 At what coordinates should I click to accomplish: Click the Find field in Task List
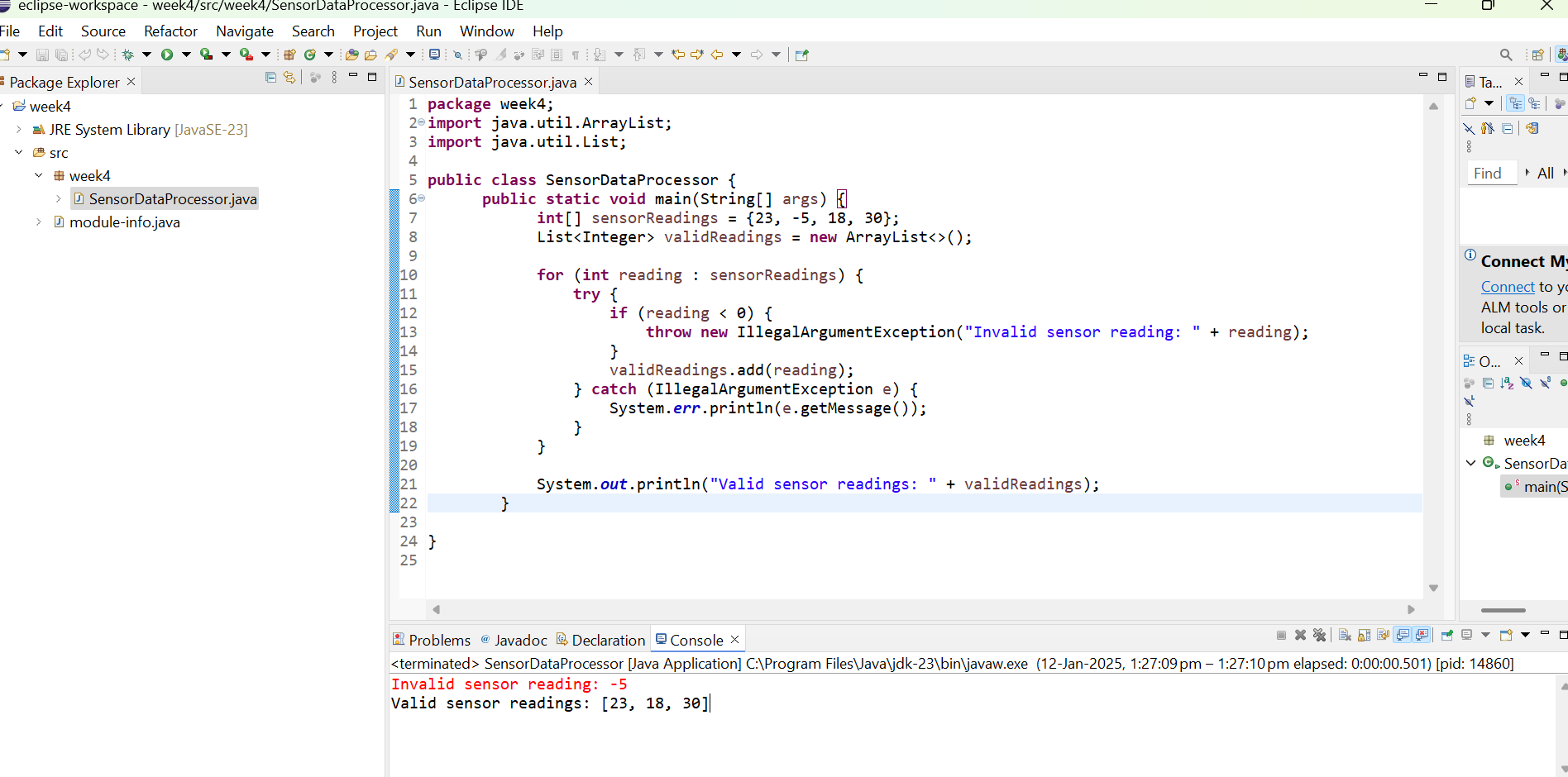click(x=1492, y=173)
